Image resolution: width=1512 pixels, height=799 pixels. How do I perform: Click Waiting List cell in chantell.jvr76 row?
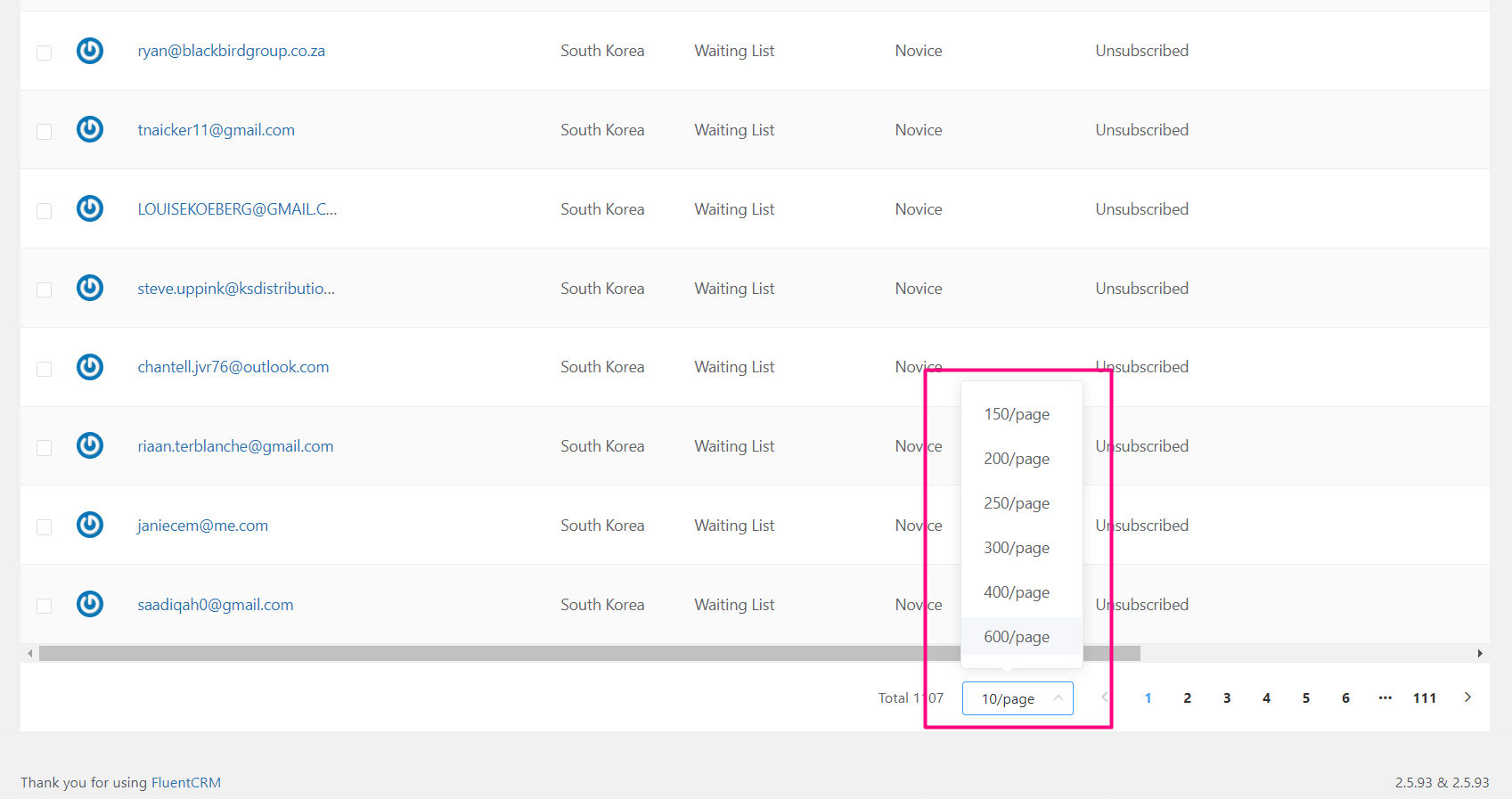click(x=734, y=367)
